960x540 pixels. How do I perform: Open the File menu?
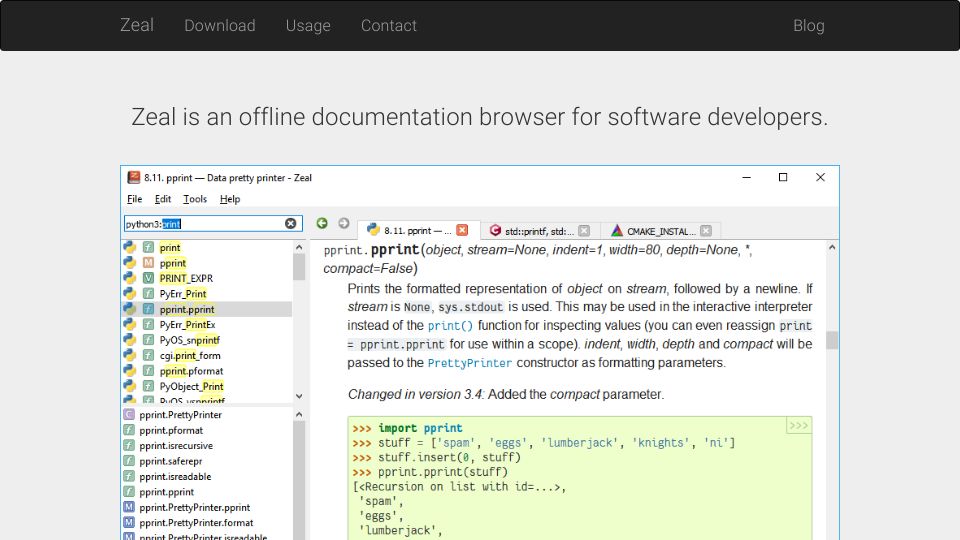[x=135, y=199]
